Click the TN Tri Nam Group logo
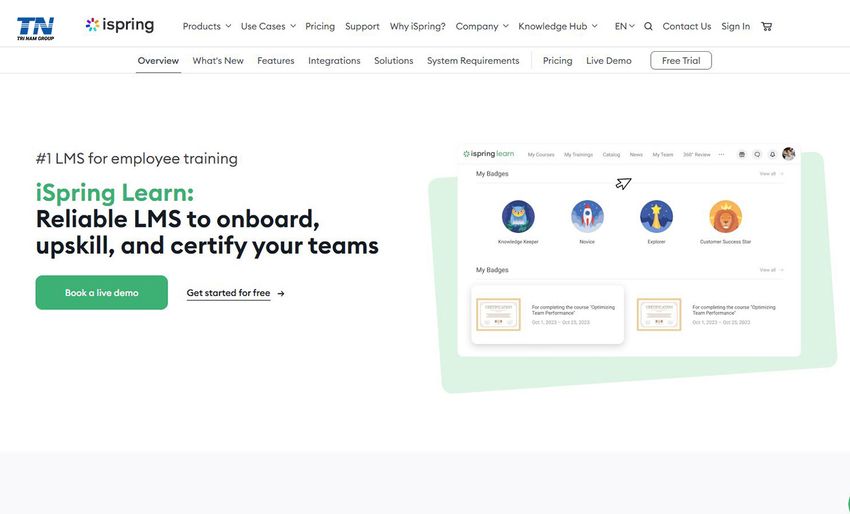 [x=35, y=28]
